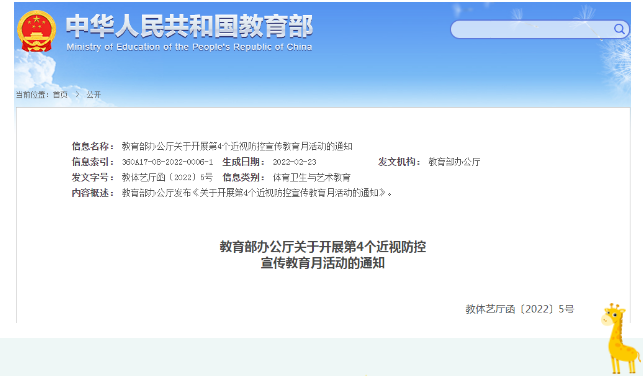Click the breadcrumb arrow between 首页 and 公开
Viewport: 643px width, 376px height.
77,95
